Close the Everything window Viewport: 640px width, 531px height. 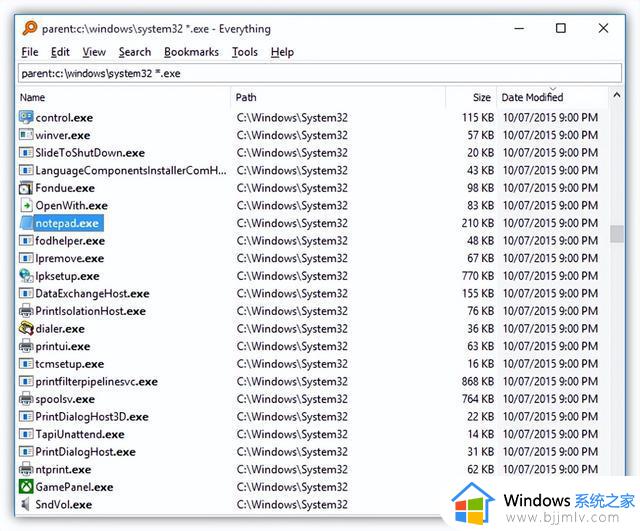coord(603,28)
